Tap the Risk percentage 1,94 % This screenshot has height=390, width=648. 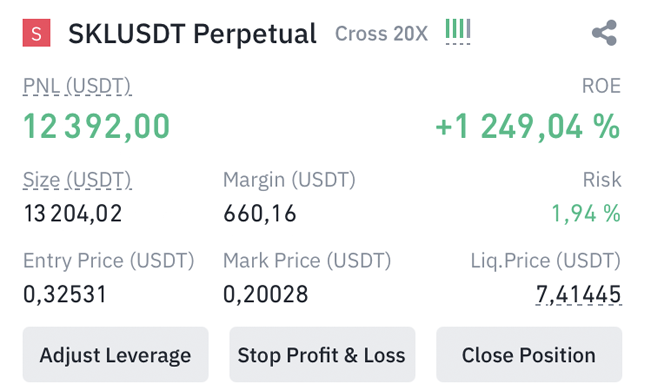tap(586, 214)
